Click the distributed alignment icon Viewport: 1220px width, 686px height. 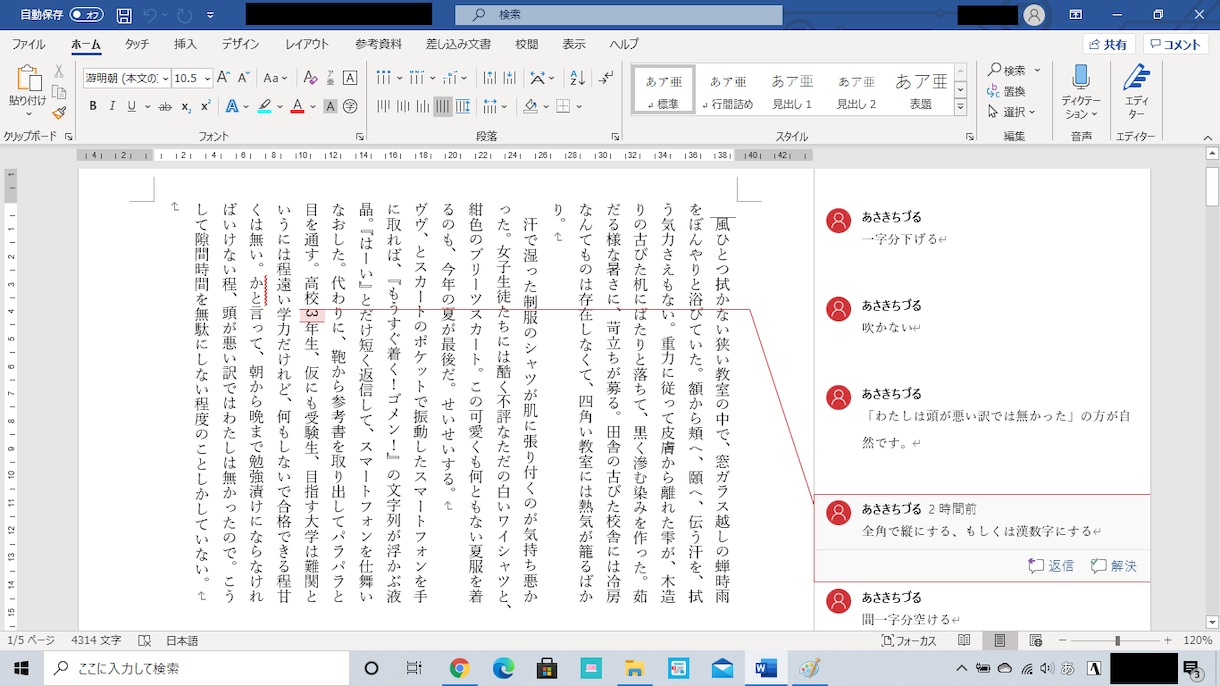tap(462, 106)
